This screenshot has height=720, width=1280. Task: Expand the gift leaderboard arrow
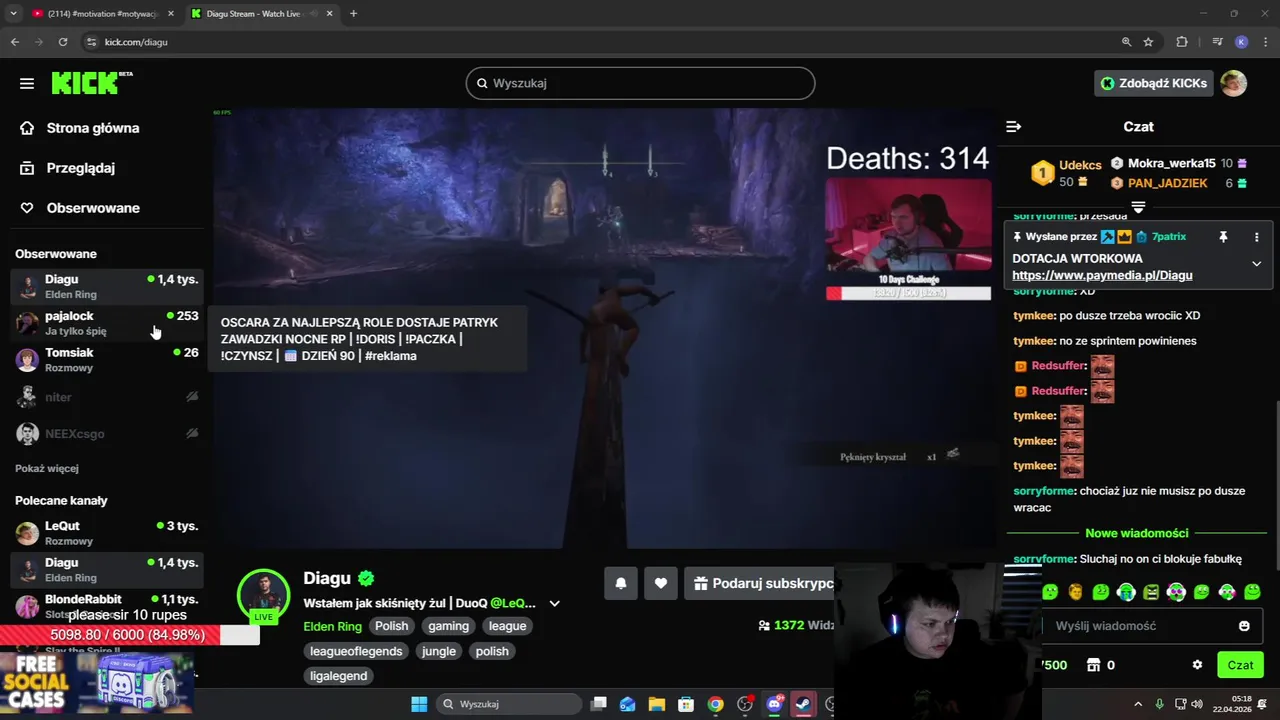[1138, 207]
